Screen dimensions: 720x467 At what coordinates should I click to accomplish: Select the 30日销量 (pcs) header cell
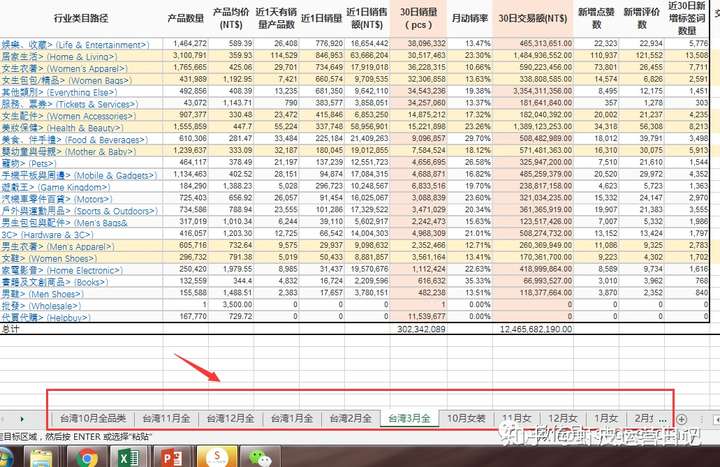click(x=418, y=18)
